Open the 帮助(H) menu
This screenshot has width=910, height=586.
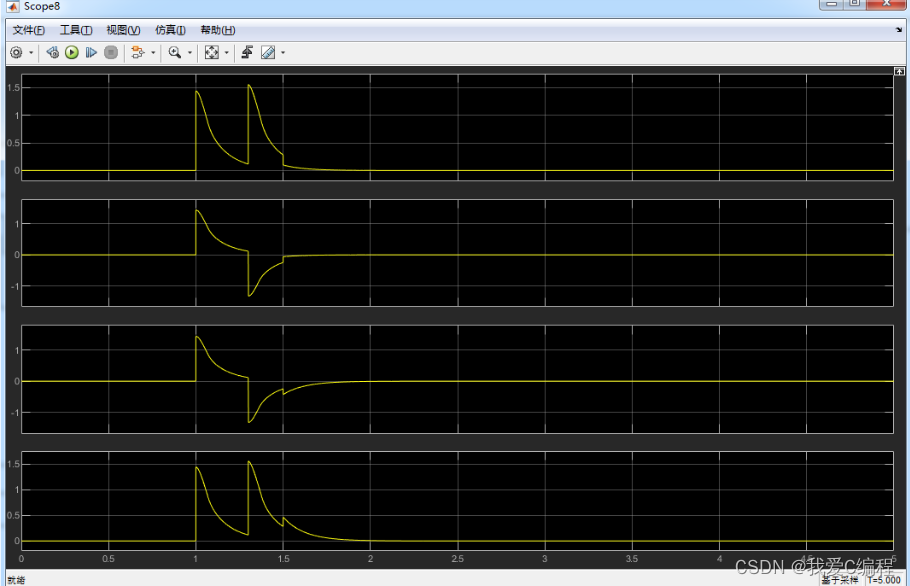(x=218, y=30)
